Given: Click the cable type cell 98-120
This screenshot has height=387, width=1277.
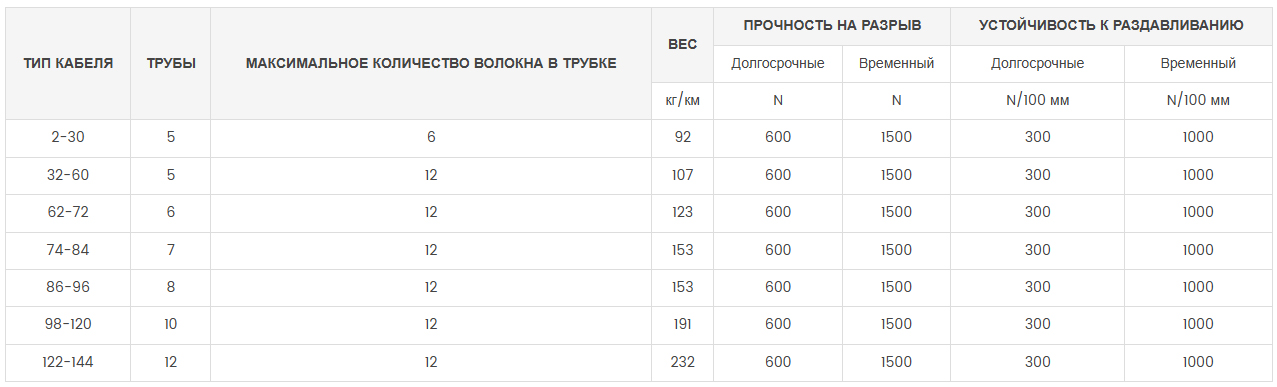Looking at the screenshot, I should coord(68,324).
